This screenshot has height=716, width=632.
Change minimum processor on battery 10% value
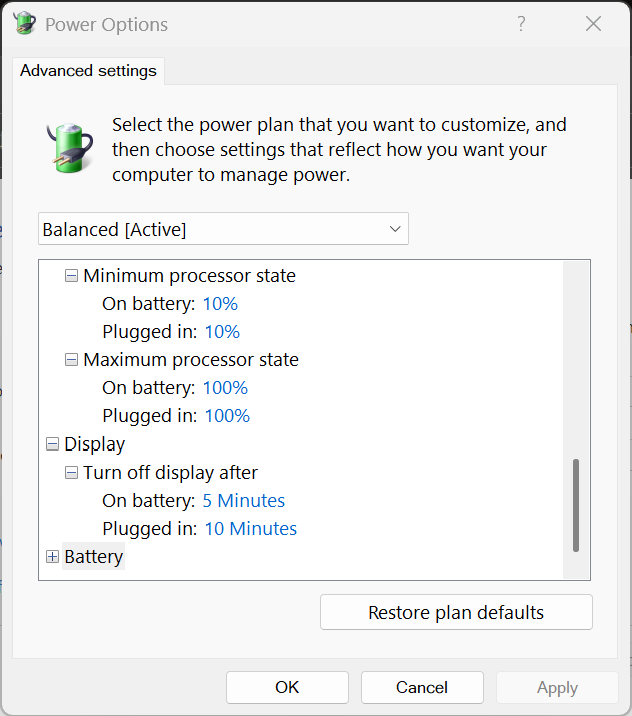[x=220, y=304]
